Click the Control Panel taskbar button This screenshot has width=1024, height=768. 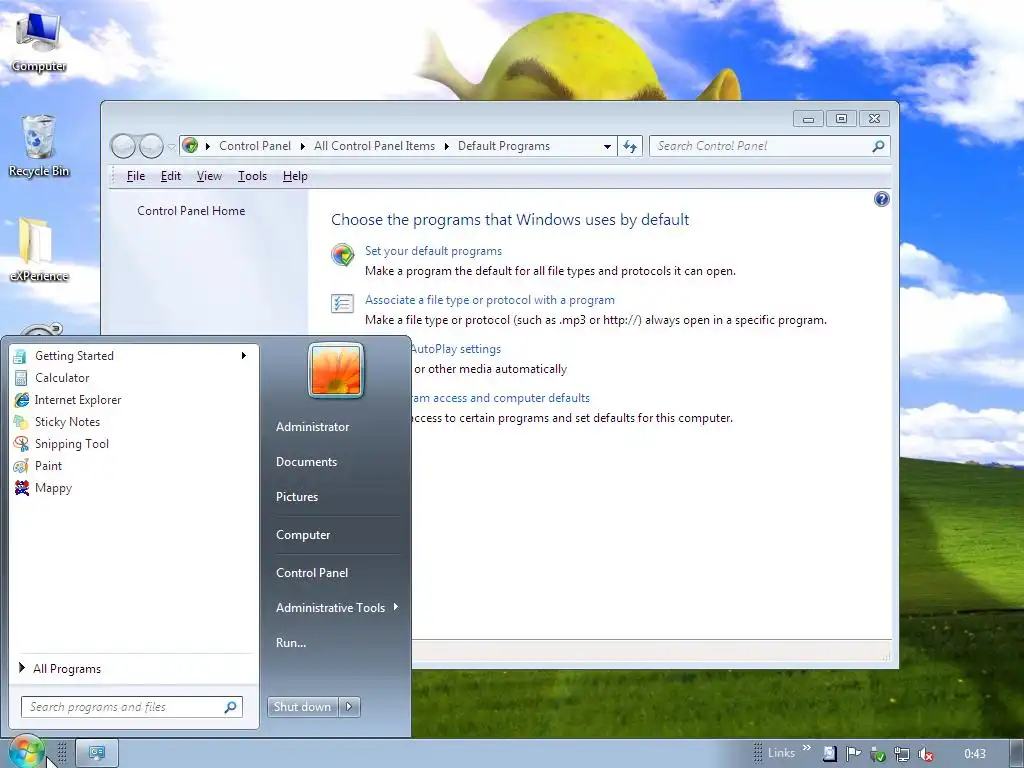(97, 753)
